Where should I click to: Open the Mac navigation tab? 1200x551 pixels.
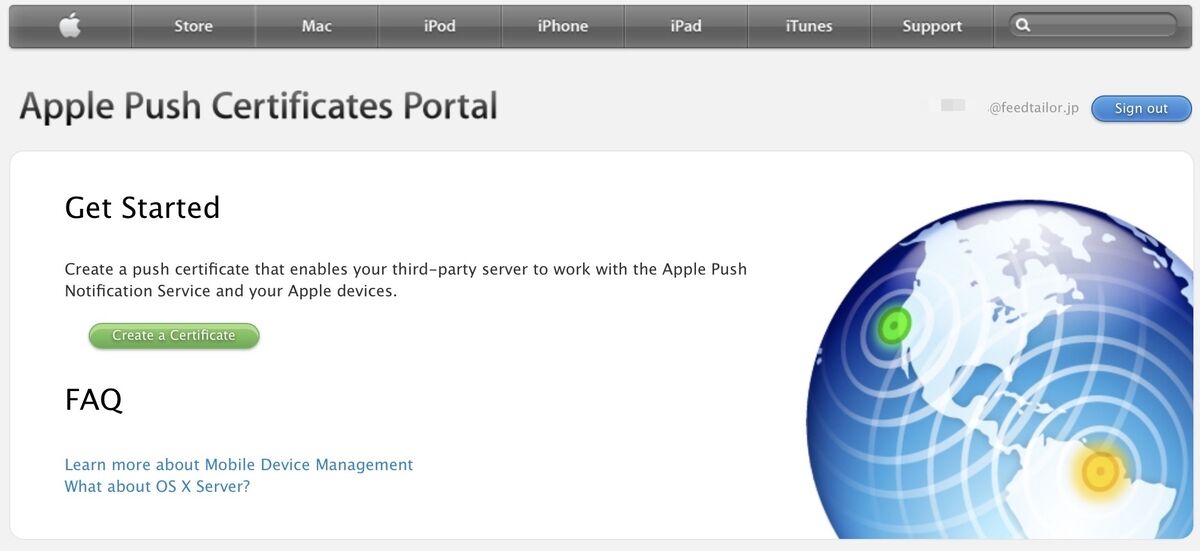coord(316,26)
